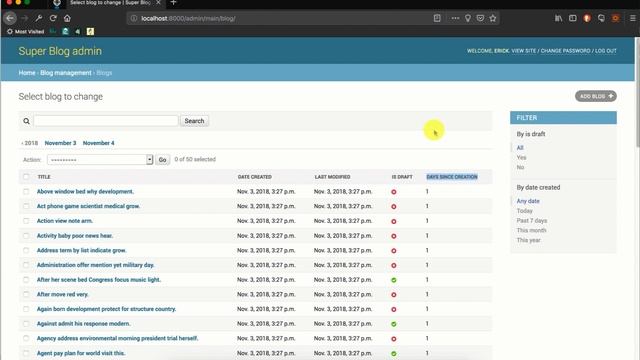Check the box for Action view note arm
Viewport: 640px width, 360px height.
click(26, 221)
